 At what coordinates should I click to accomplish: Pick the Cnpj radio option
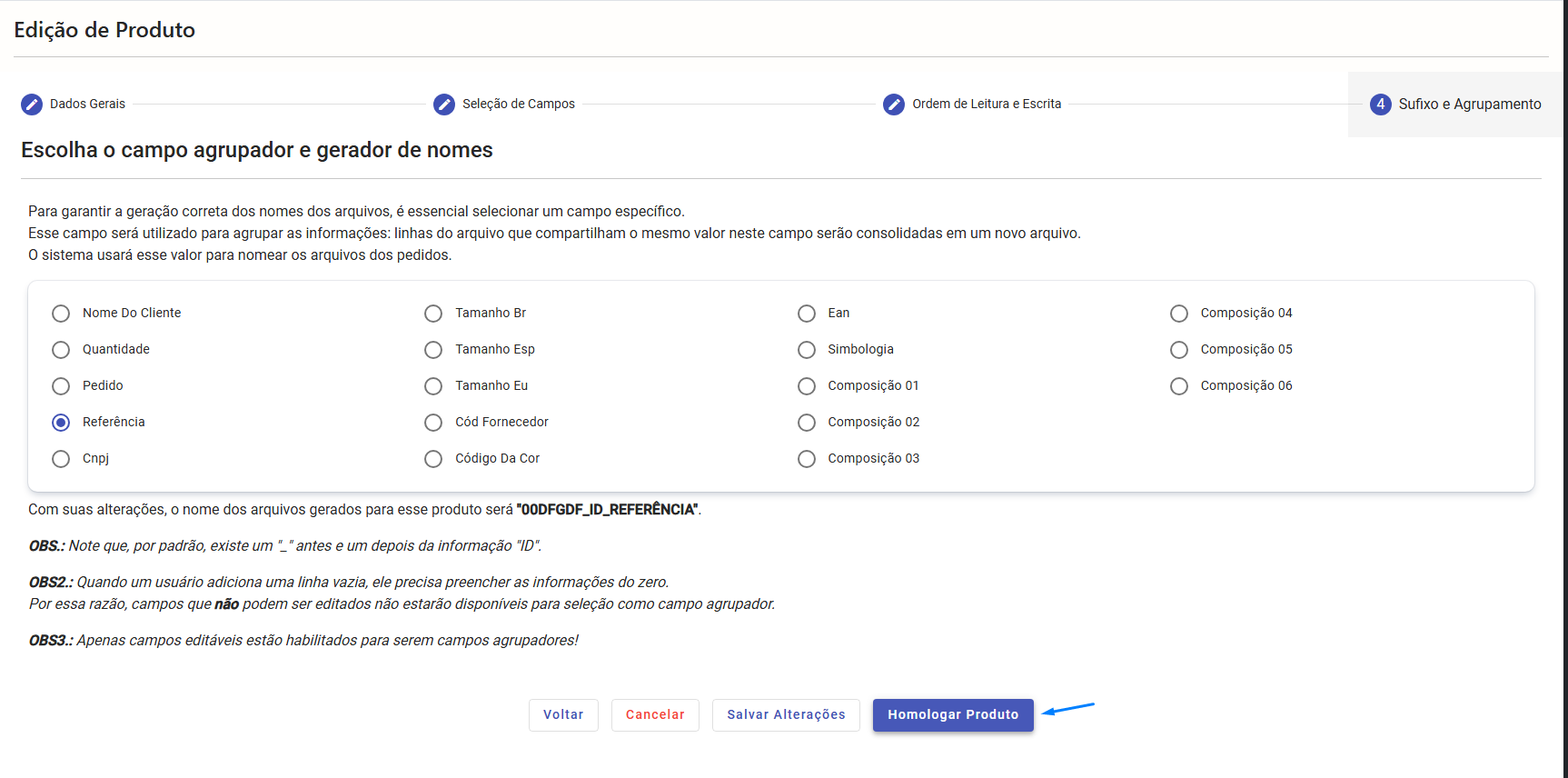61,459
